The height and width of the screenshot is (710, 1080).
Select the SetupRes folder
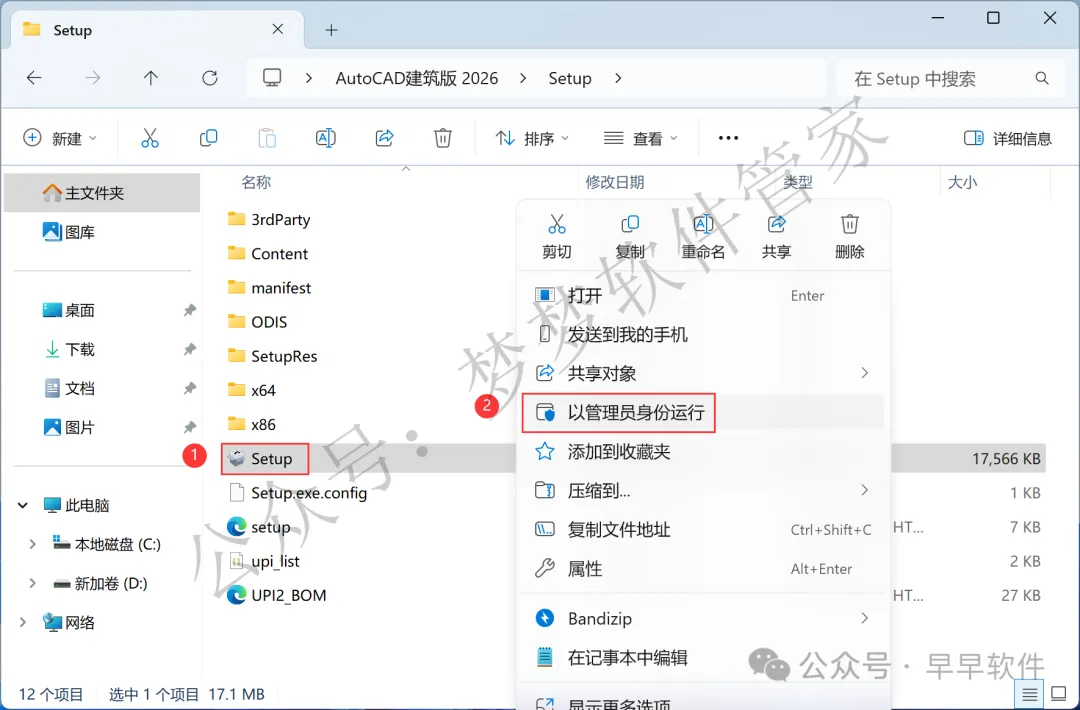[272, 356]
